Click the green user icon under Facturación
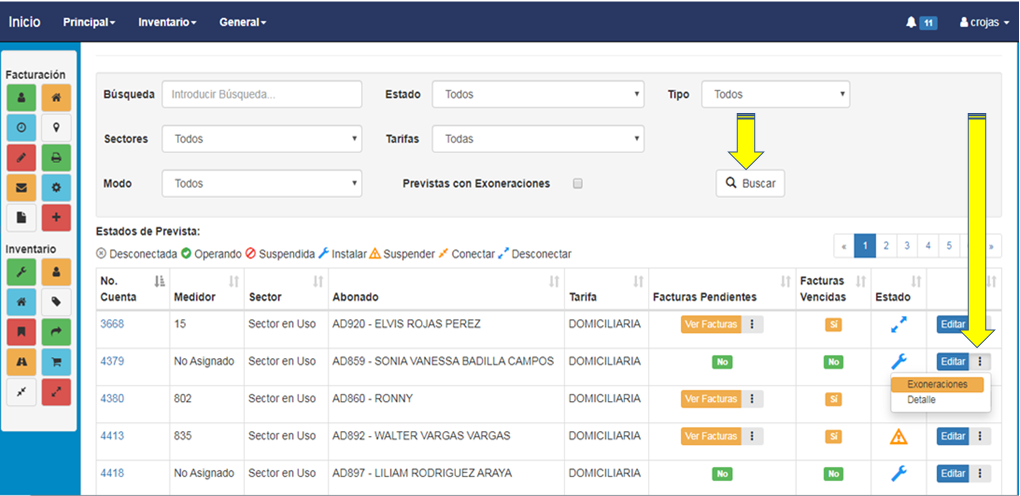This screenshot has width=1020, height=496. tap(21, 98)
